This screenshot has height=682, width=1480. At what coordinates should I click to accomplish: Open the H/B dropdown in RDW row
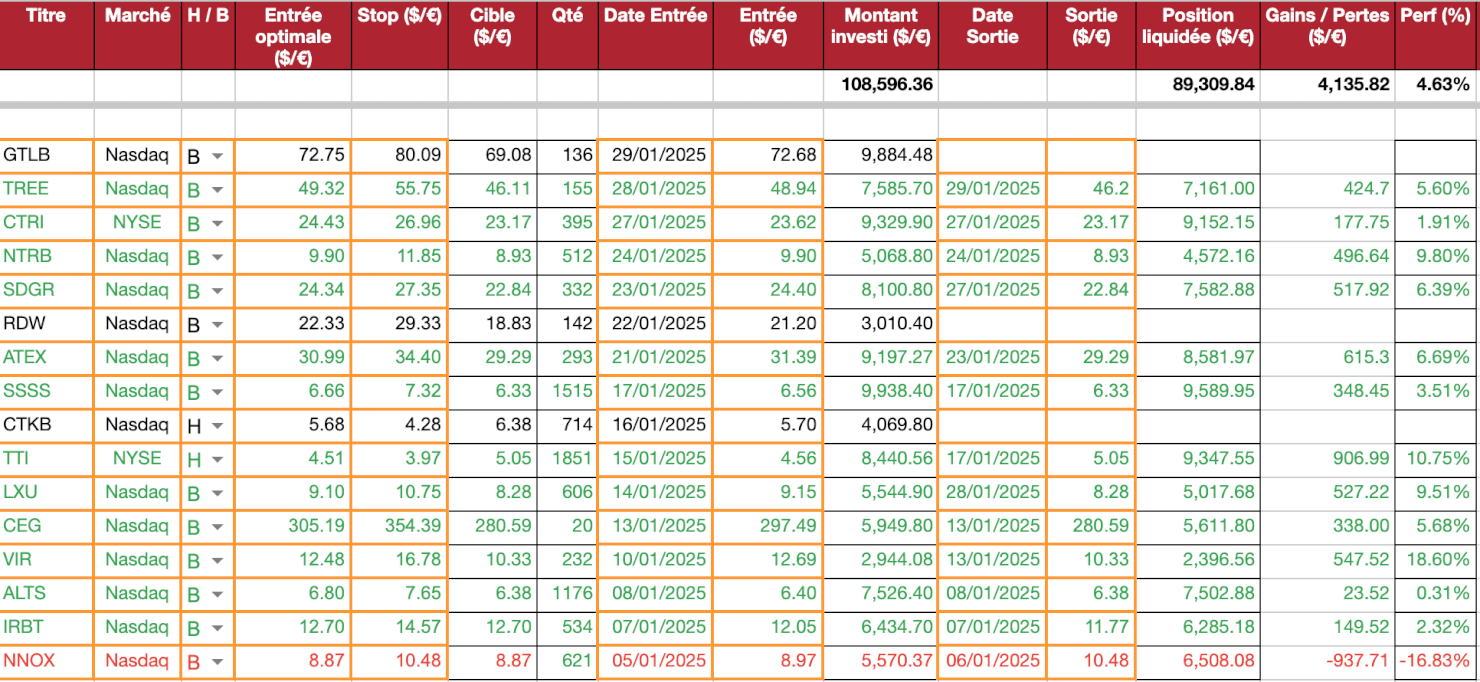[x=217, y=325]
